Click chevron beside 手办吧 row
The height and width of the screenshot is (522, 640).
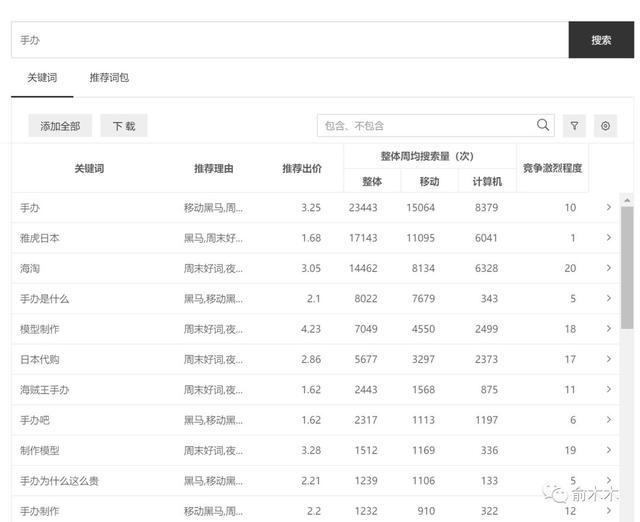tap(608, 420)
